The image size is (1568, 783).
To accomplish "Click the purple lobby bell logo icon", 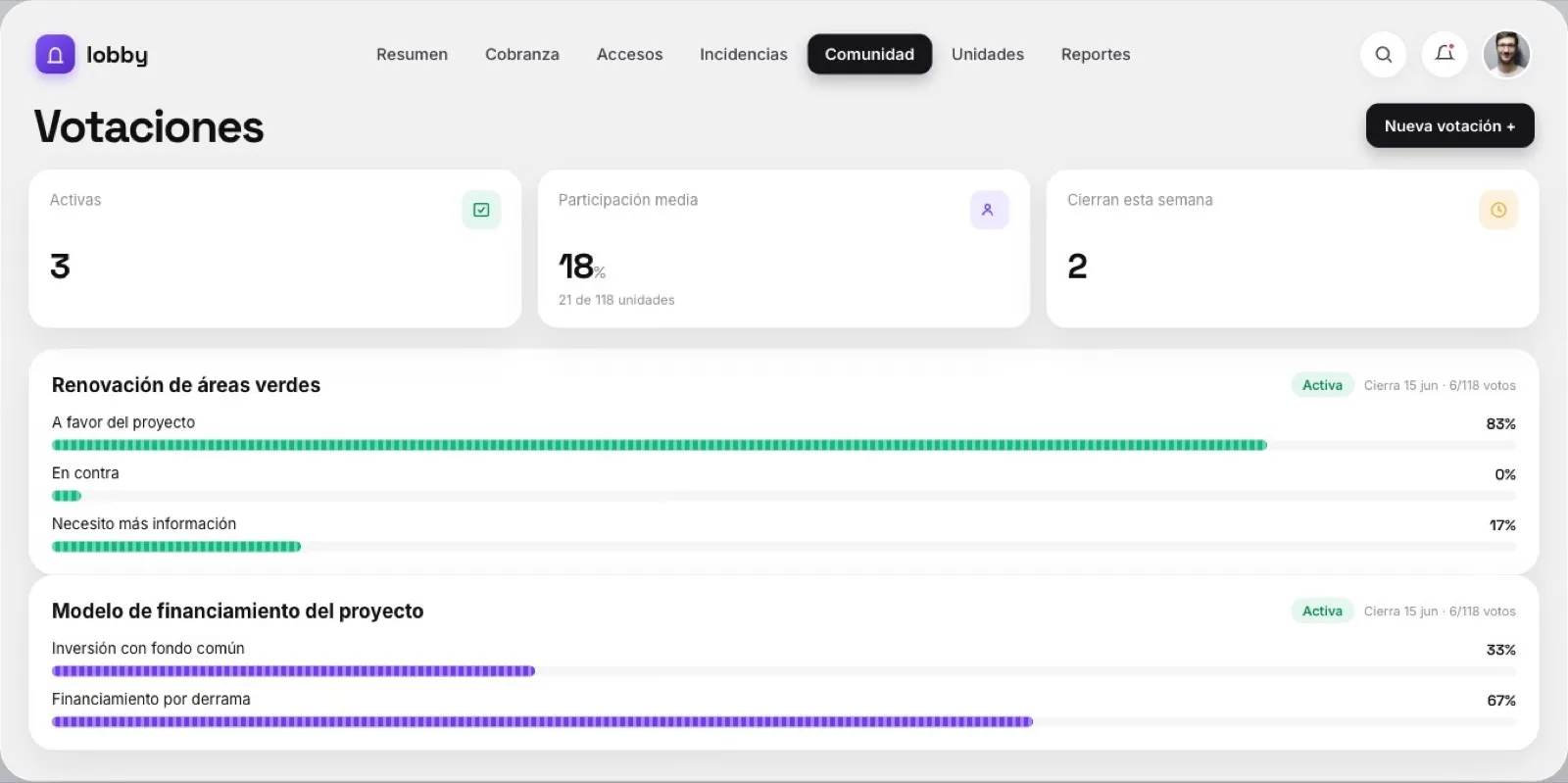I will click(x=55, y=55).
